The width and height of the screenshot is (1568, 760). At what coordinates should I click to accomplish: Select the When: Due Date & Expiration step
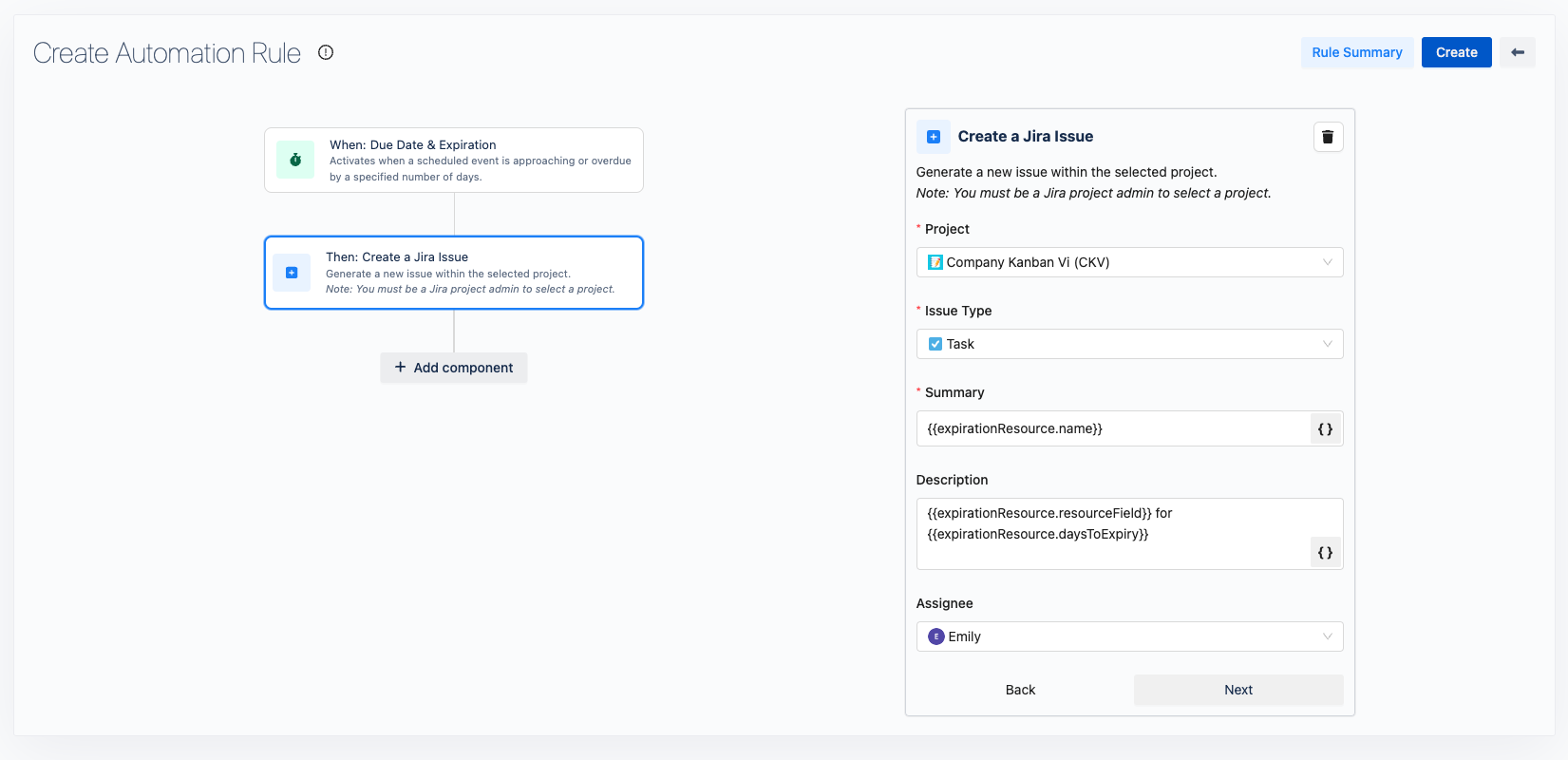[x=454, y=161]
